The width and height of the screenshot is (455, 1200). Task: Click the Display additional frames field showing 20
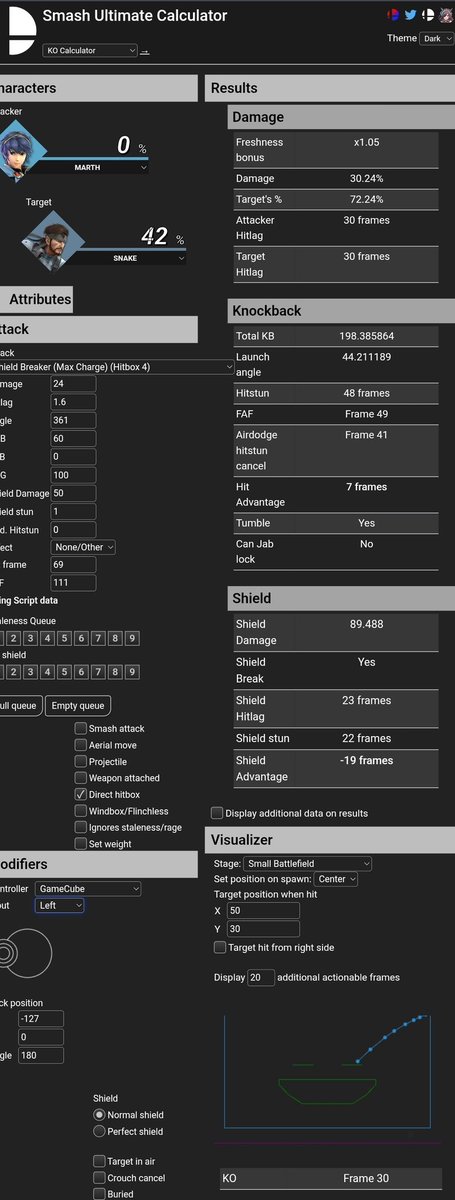(260, 977)
